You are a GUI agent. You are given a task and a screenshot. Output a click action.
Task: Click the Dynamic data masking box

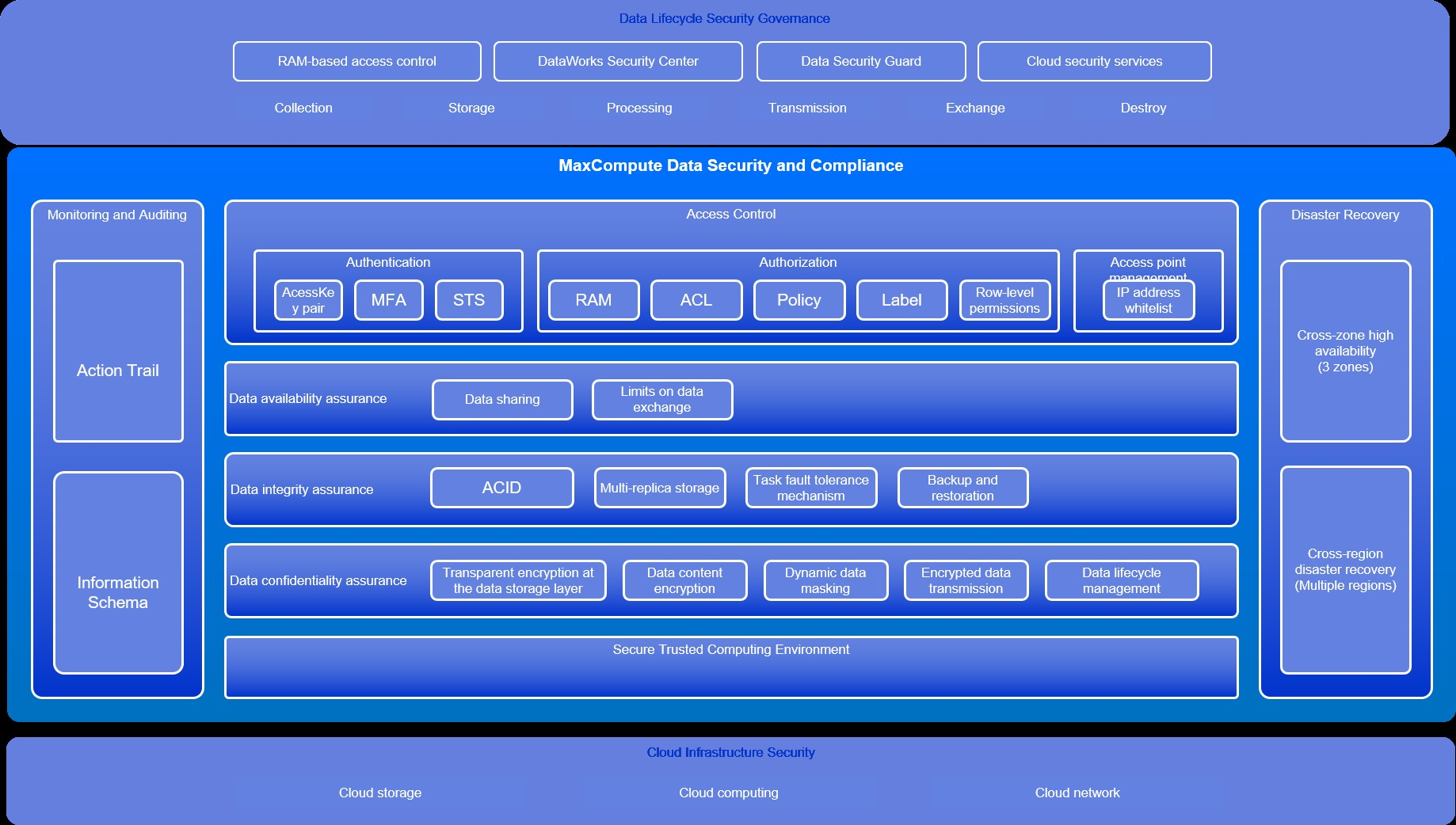[x=825, y=580]
